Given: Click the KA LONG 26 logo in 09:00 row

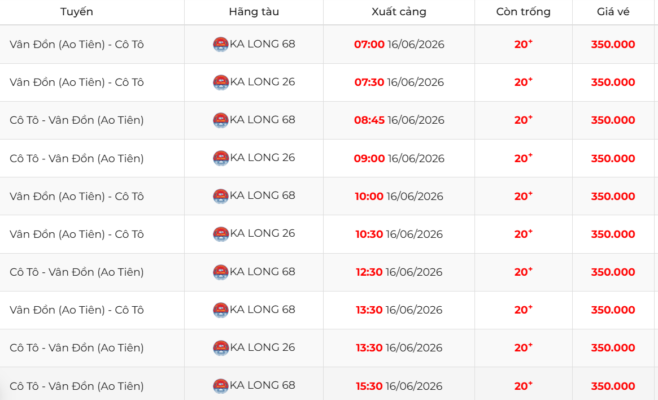Looking at the screenshot, I should (221, 158).
